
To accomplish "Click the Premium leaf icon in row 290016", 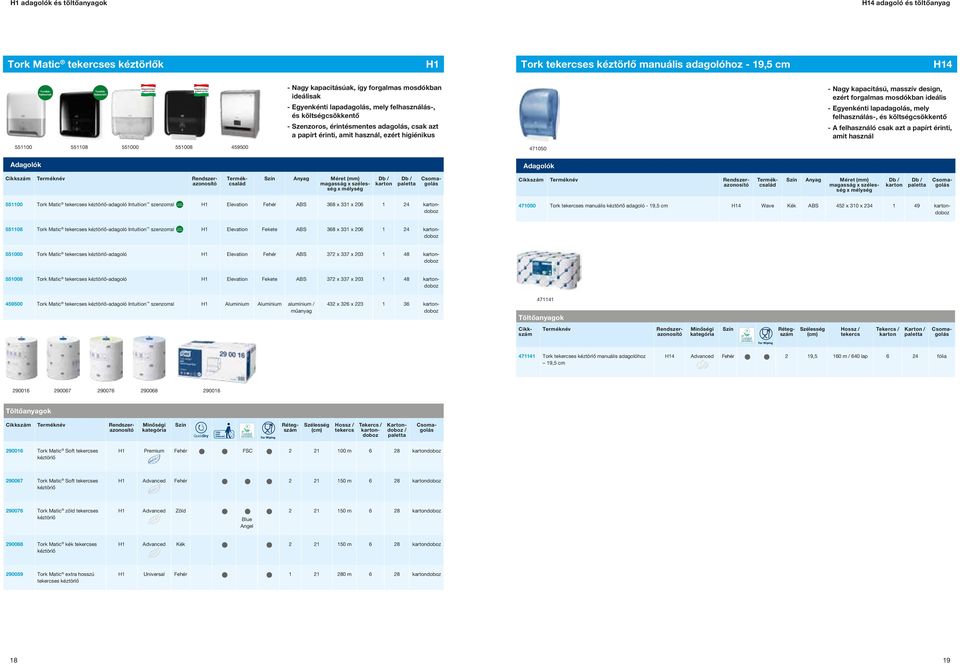I will point(154,458).
